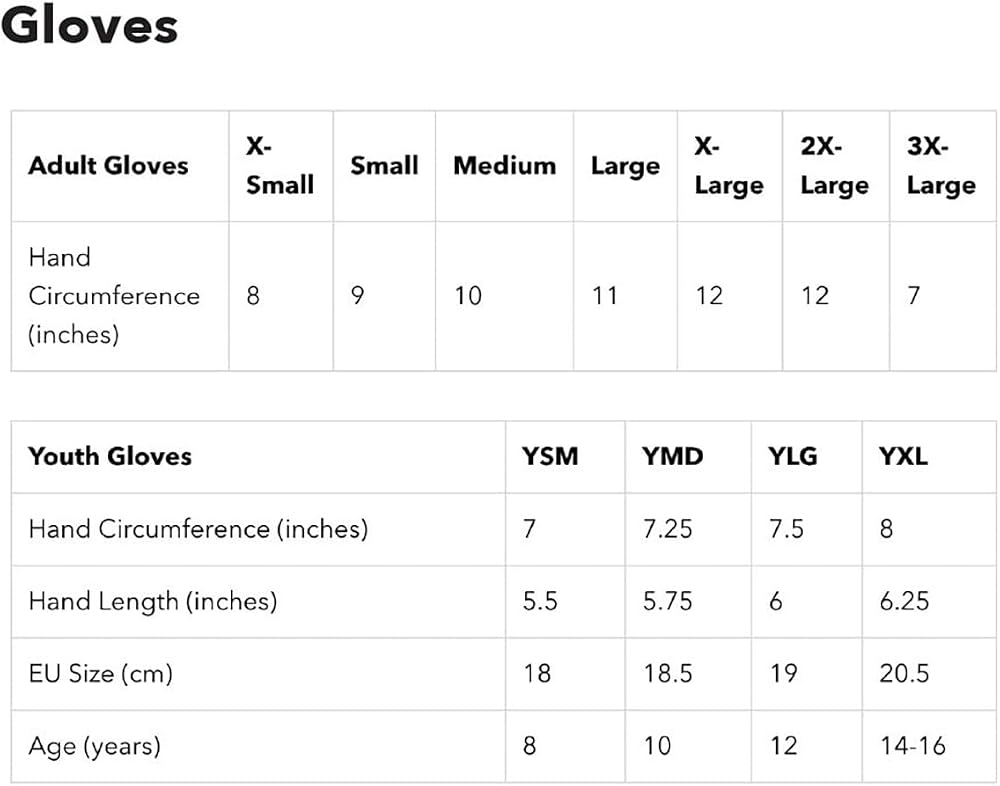Image resolution: width=1000 pixels, height=786 pixels.
Task: Click the Age (years) row label
Action: click(x=94, y=746)
